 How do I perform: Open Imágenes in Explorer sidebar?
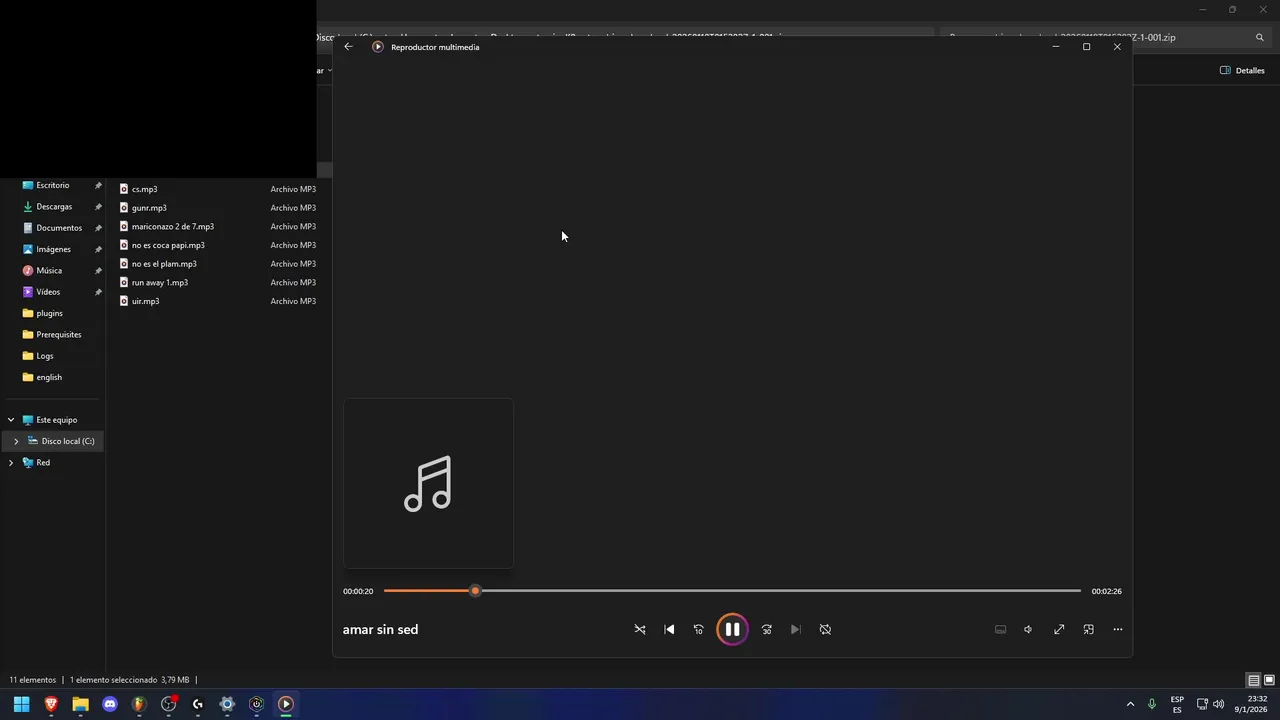tap(53, 249)
